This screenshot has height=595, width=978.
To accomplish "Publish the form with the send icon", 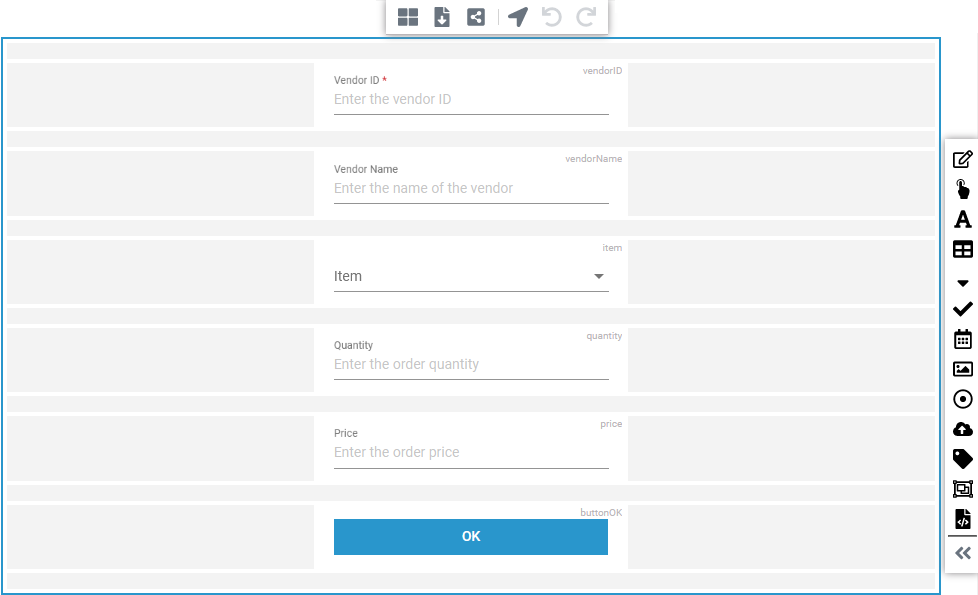I will point(516,16).
